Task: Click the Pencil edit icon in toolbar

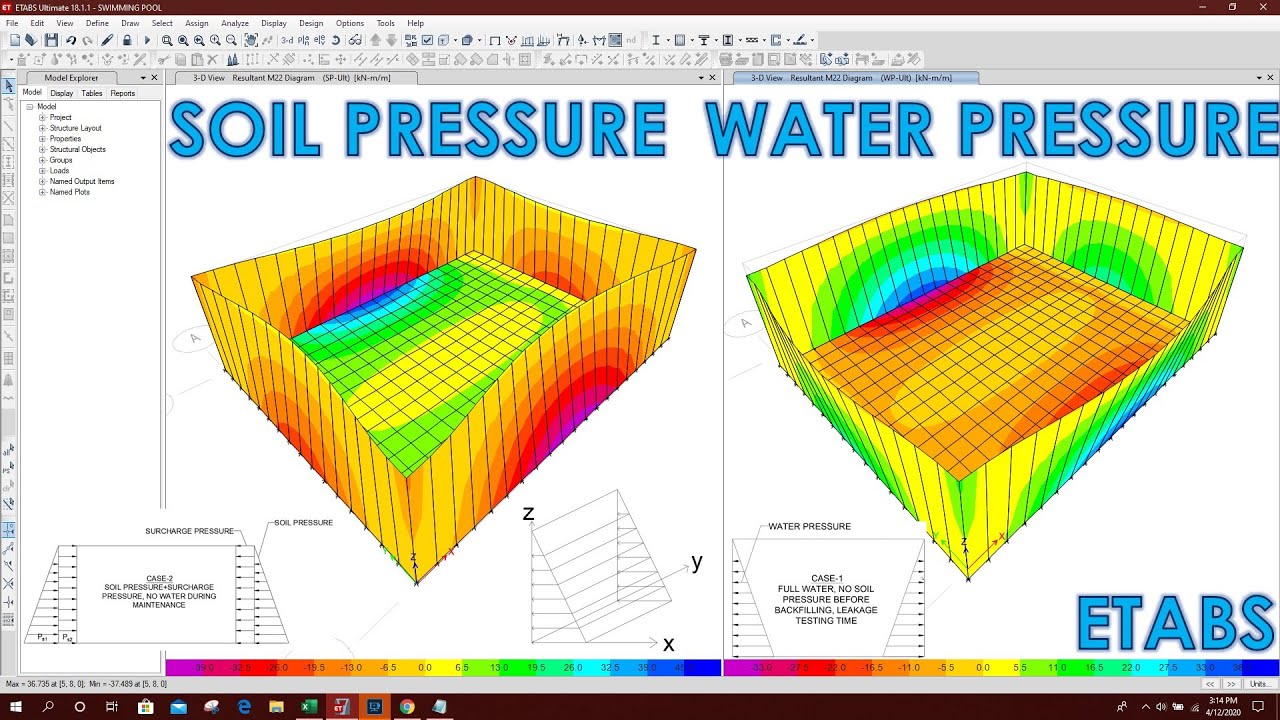Action: (x=107, y=40)
